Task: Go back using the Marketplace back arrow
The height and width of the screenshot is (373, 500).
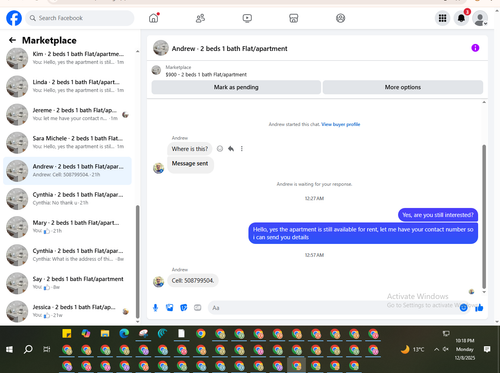Action: tap(12, 40)
